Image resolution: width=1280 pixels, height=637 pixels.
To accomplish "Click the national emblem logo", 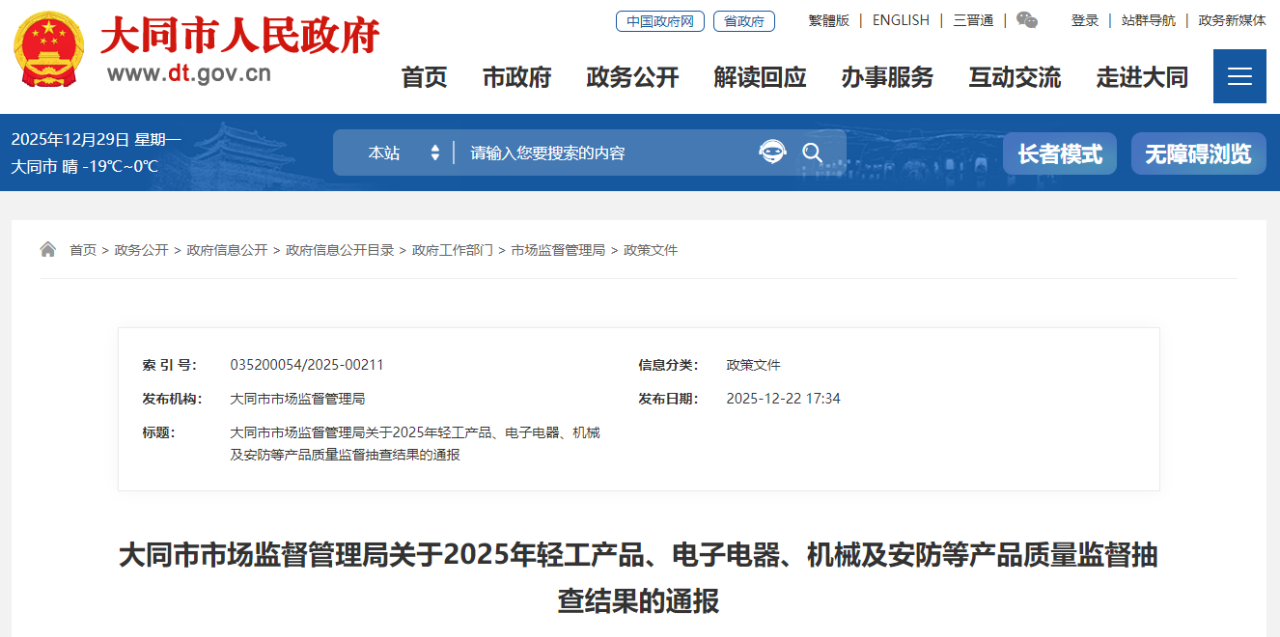I will point(49,50).
